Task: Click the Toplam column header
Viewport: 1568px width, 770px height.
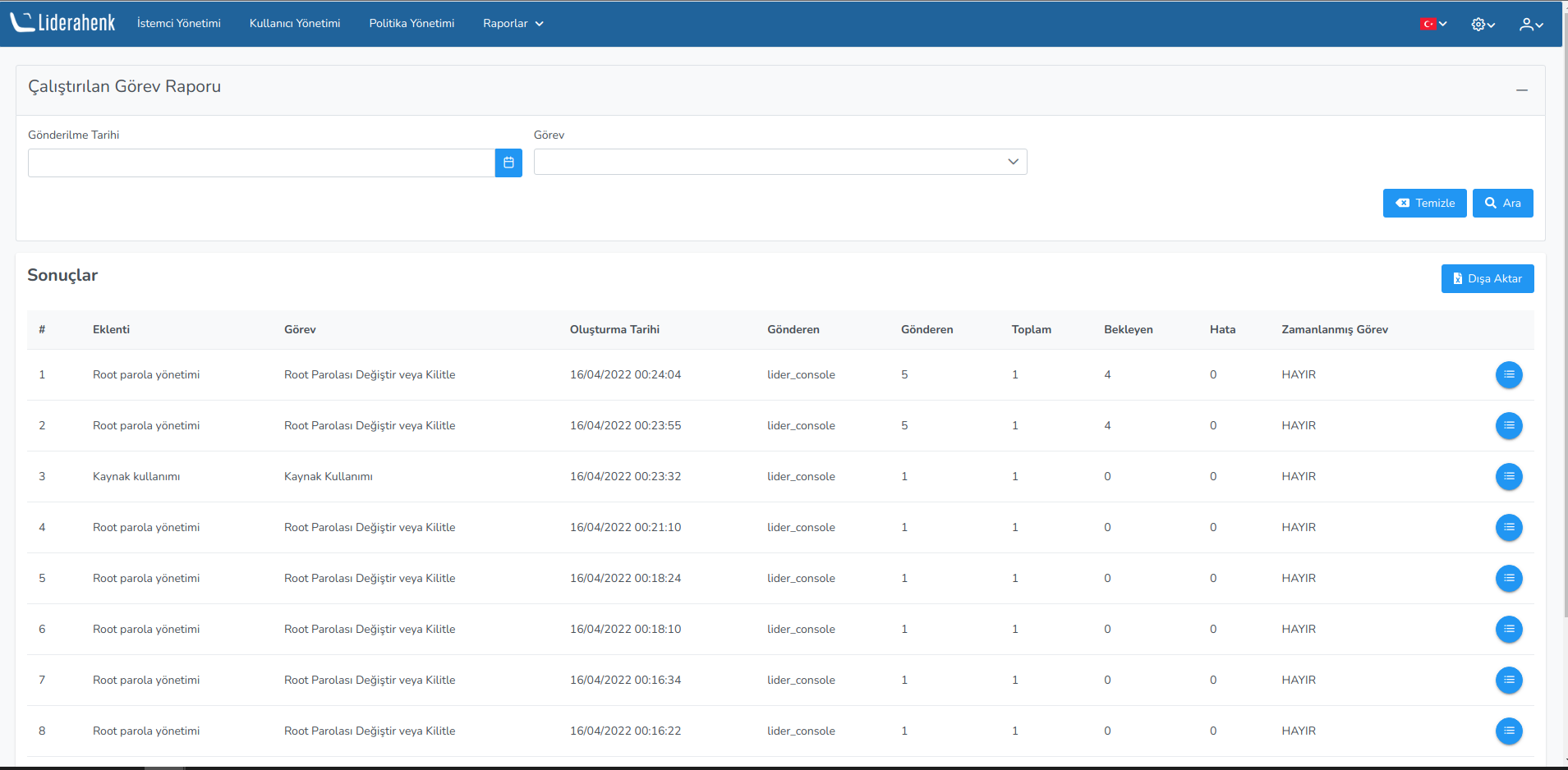Action: [x=1031, y=329]
